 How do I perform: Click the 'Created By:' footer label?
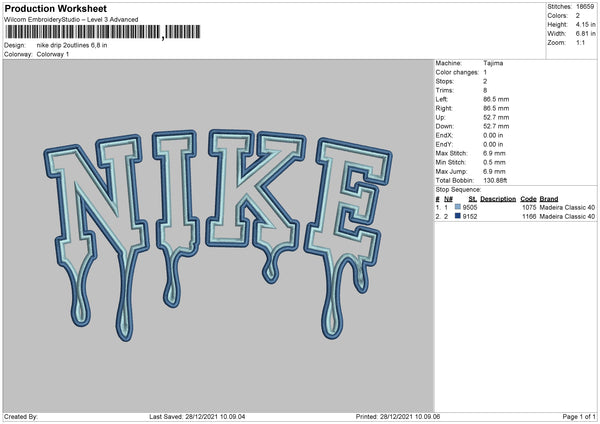coord(21,416)
